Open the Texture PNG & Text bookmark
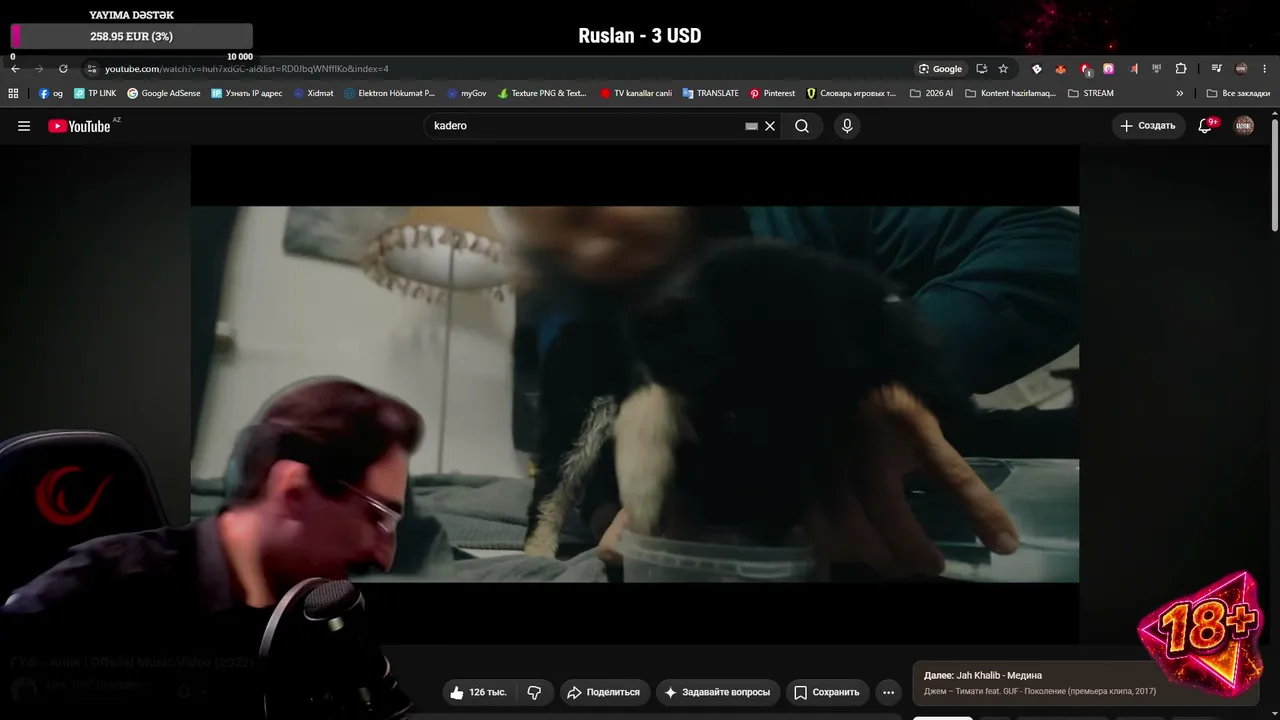The width and height of the screenshot is (1280, 720). point(542,93)
